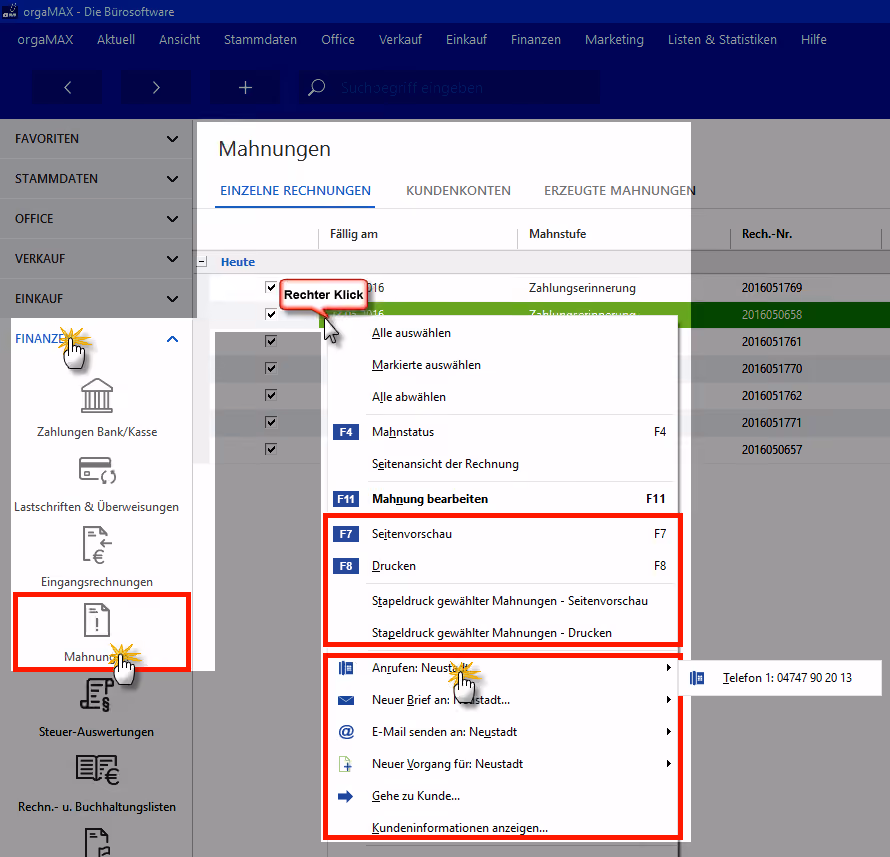Screen dimensions: 890x857
Task: Click the F7 icon beside Seitenvorschau
Action: click(346, 534)
